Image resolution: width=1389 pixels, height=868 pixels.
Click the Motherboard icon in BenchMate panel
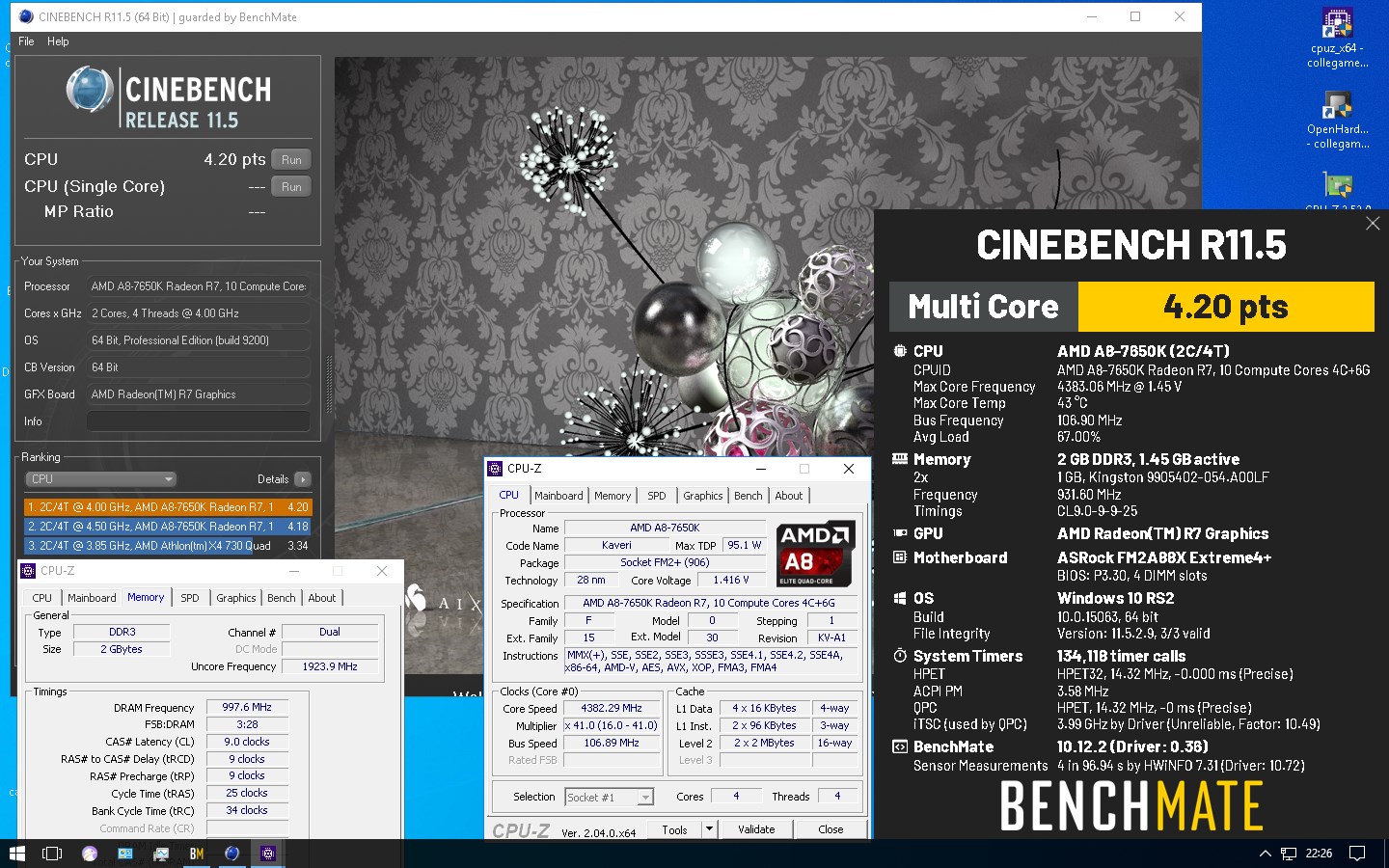point(900,557)
